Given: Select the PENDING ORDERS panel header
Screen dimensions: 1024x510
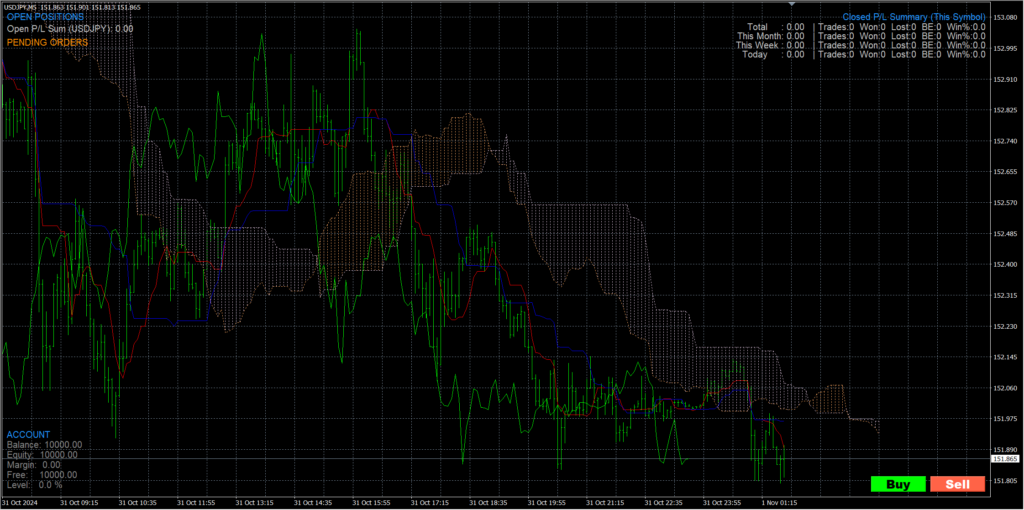Looking at the screenshot, I should [46, 42].
